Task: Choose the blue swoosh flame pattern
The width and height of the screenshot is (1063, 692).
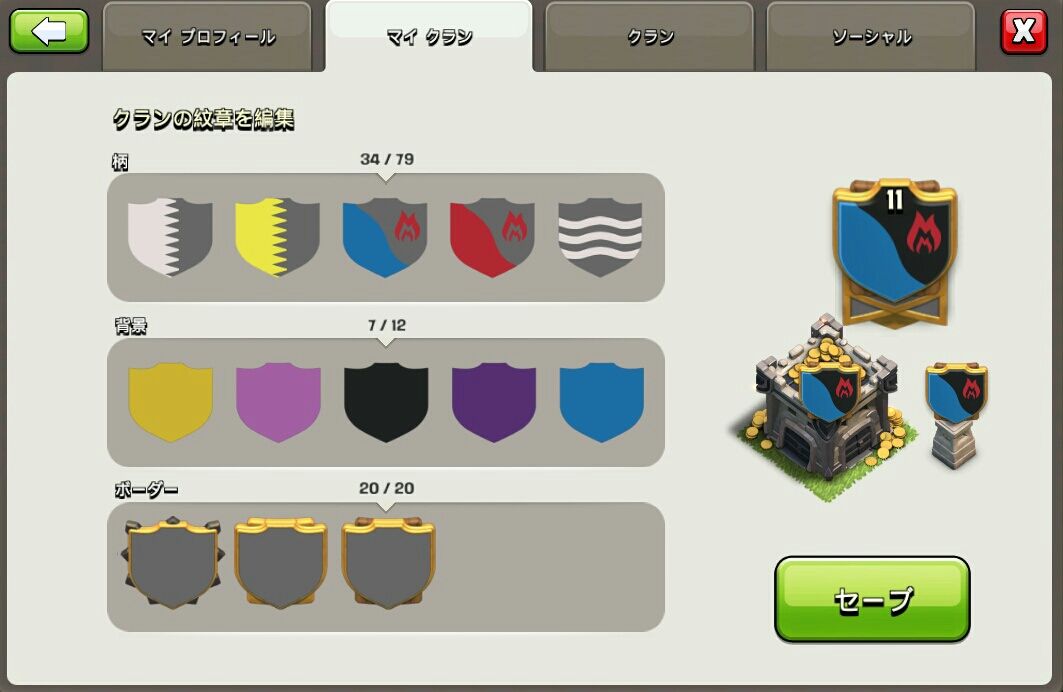Action: (x=385, y=237)
